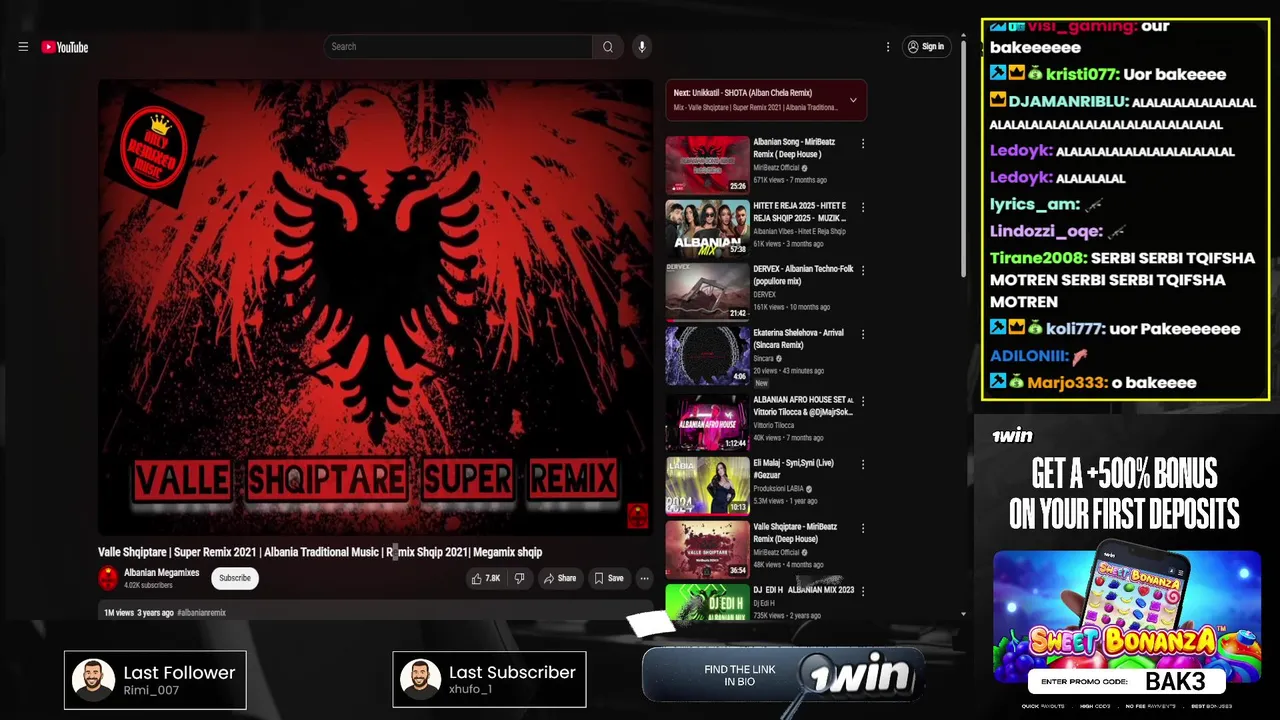The image size is (1280, 720).
Task: Open options for Valle Shqiptare MiriBeatz Remix
Action: pyautogui.click(x=863, y=528)
